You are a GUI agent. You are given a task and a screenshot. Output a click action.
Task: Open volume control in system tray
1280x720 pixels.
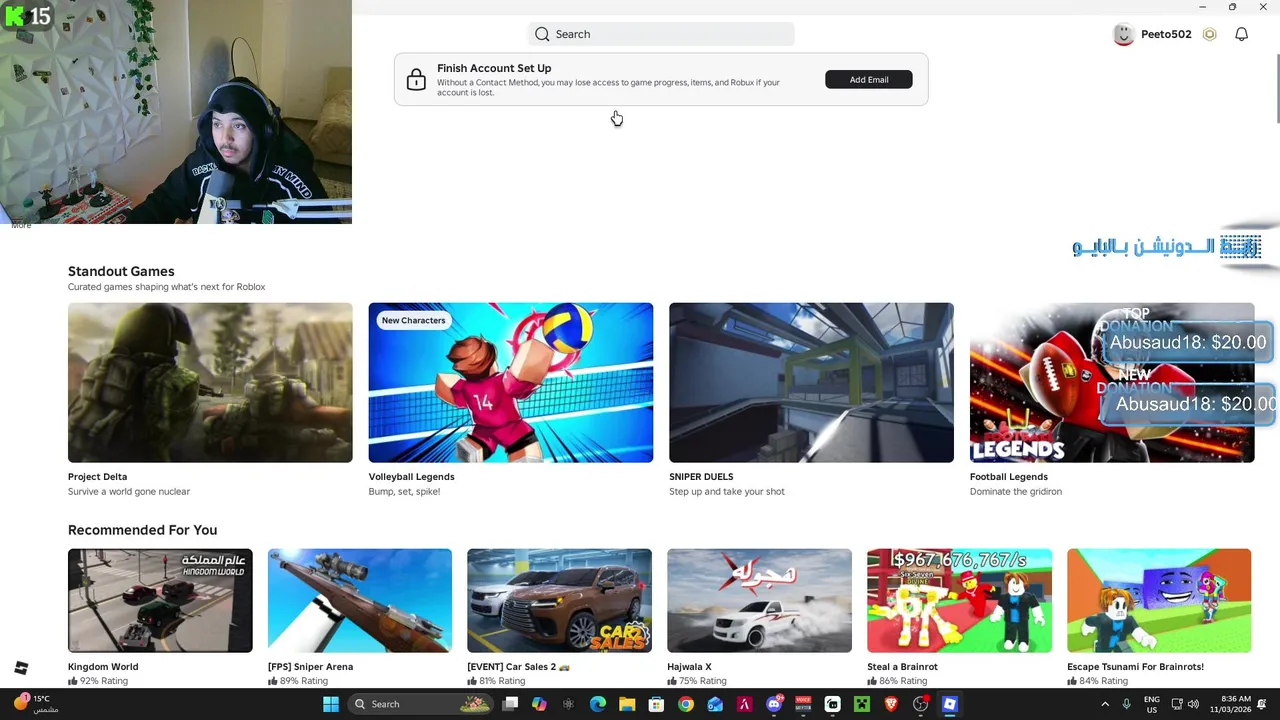(x=1193, y=704)
